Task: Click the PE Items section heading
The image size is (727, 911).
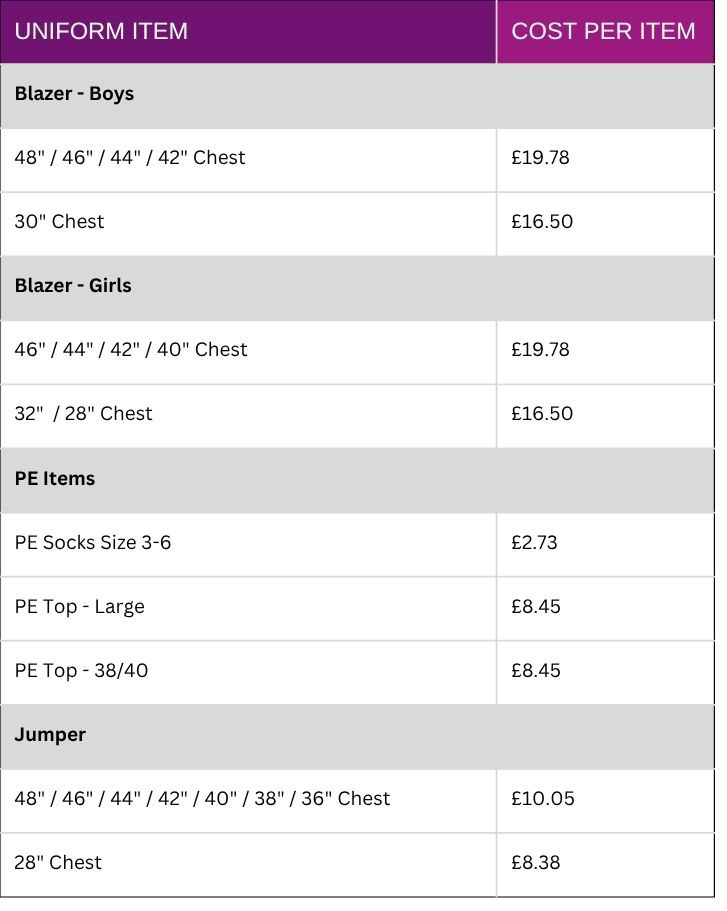Action: click(55, 479)
